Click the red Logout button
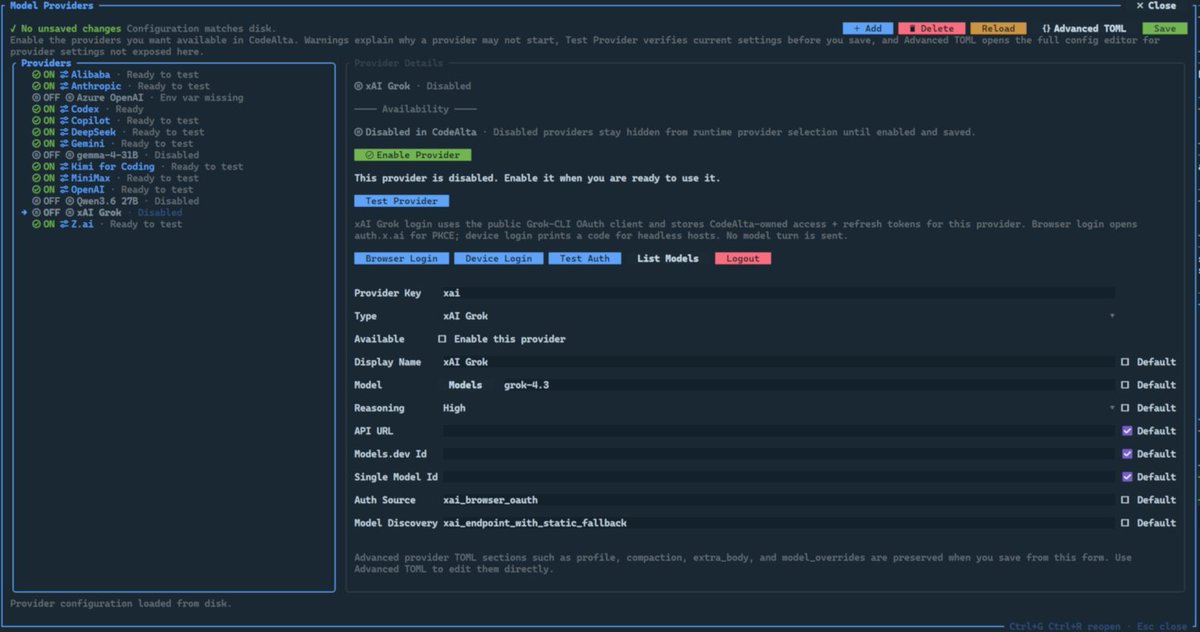The width and height of the screenshot is (1200, 632). [x=743, y=258]
